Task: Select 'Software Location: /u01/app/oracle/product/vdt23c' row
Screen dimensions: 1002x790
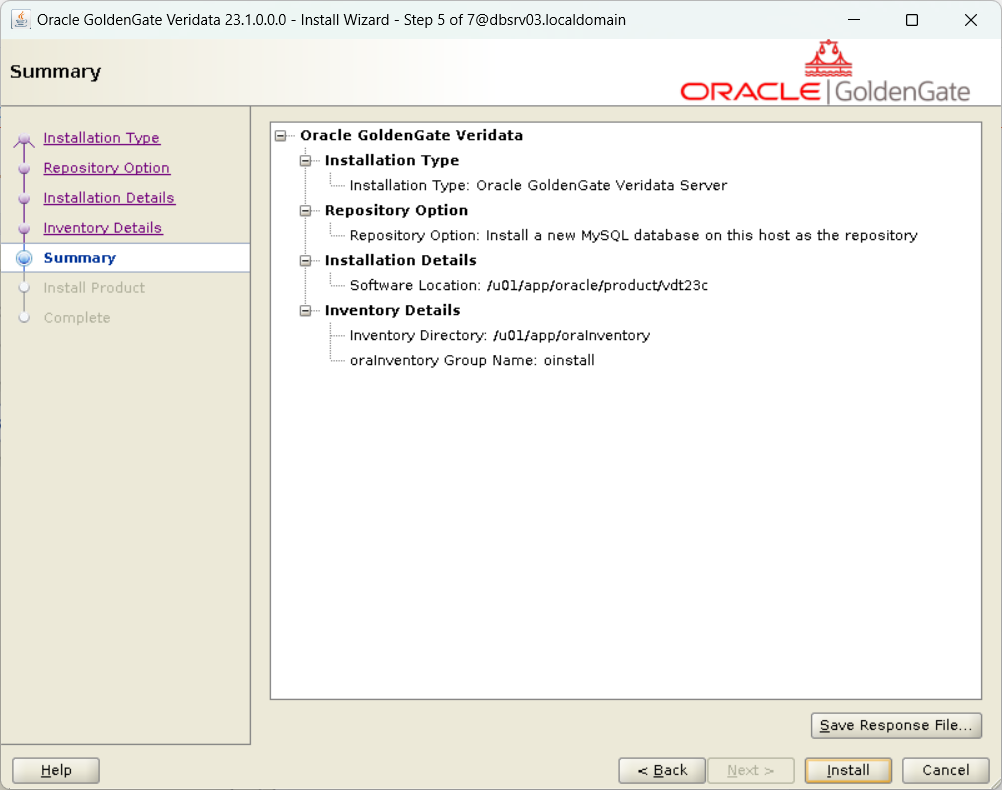Action: pyautogui.click(x=528, y=285)
